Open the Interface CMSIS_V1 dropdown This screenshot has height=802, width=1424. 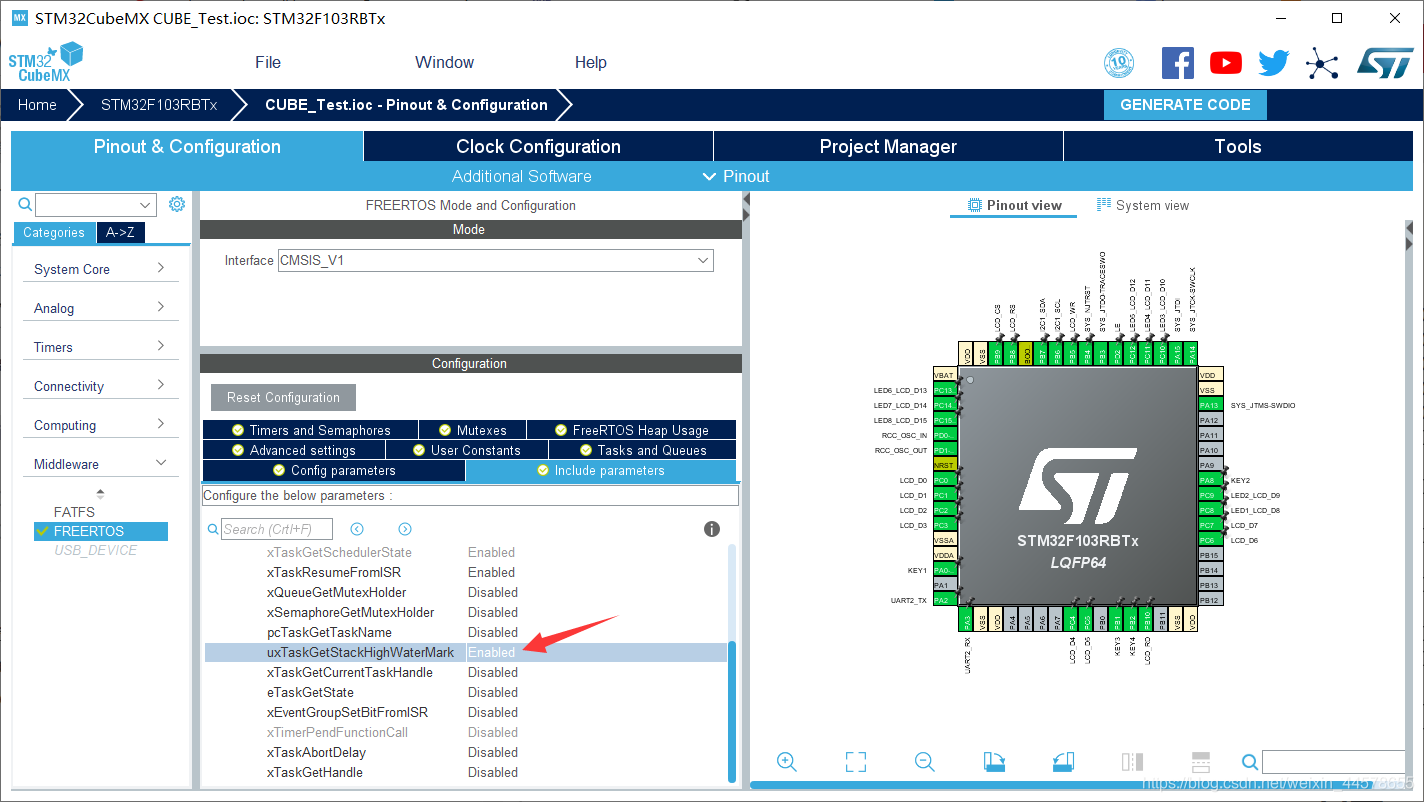click(495, 260)
